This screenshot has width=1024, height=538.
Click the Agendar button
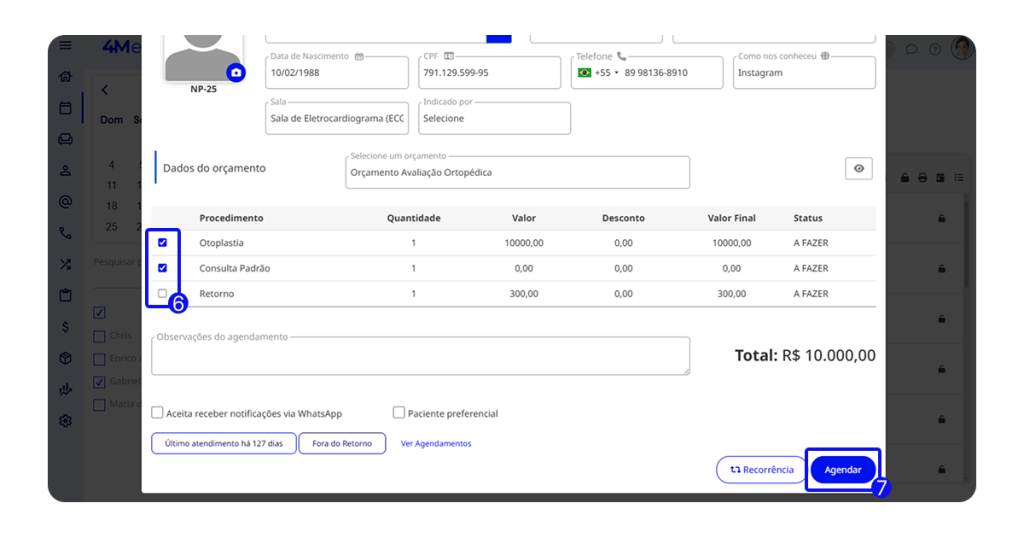click(842, 470)
